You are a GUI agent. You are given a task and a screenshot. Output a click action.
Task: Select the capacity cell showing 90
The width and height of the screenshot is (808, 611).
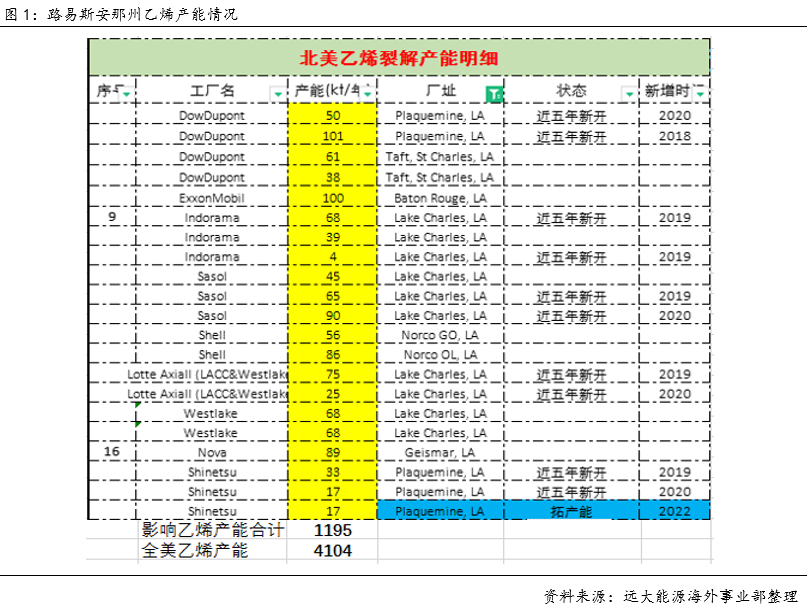(x=333, y=315)
